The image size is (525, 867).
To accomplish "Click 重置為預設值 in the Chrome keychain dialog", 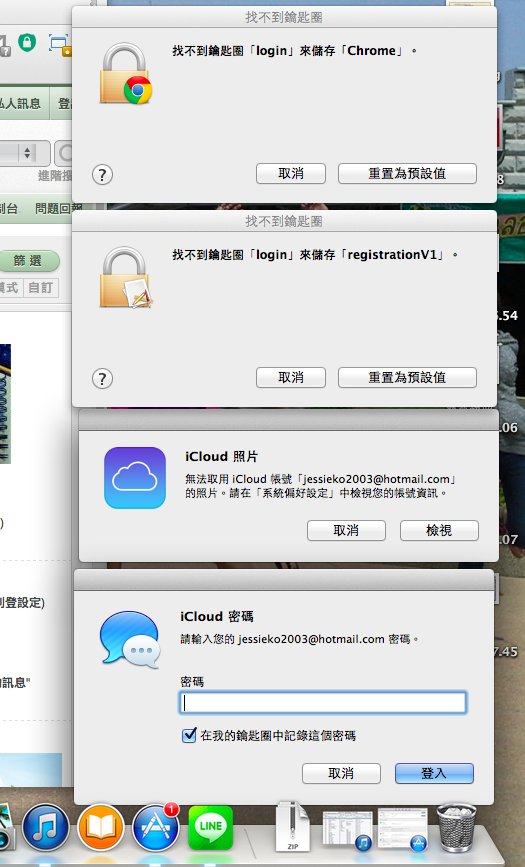I will click(x=407, y=173).
